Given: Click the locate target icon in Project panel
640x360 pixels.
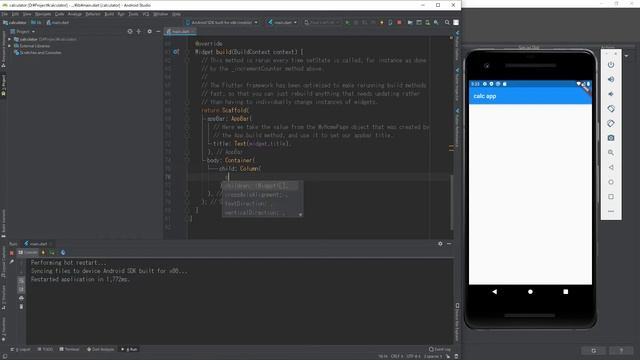Looking at the screenshot, I should click(130, 31).
